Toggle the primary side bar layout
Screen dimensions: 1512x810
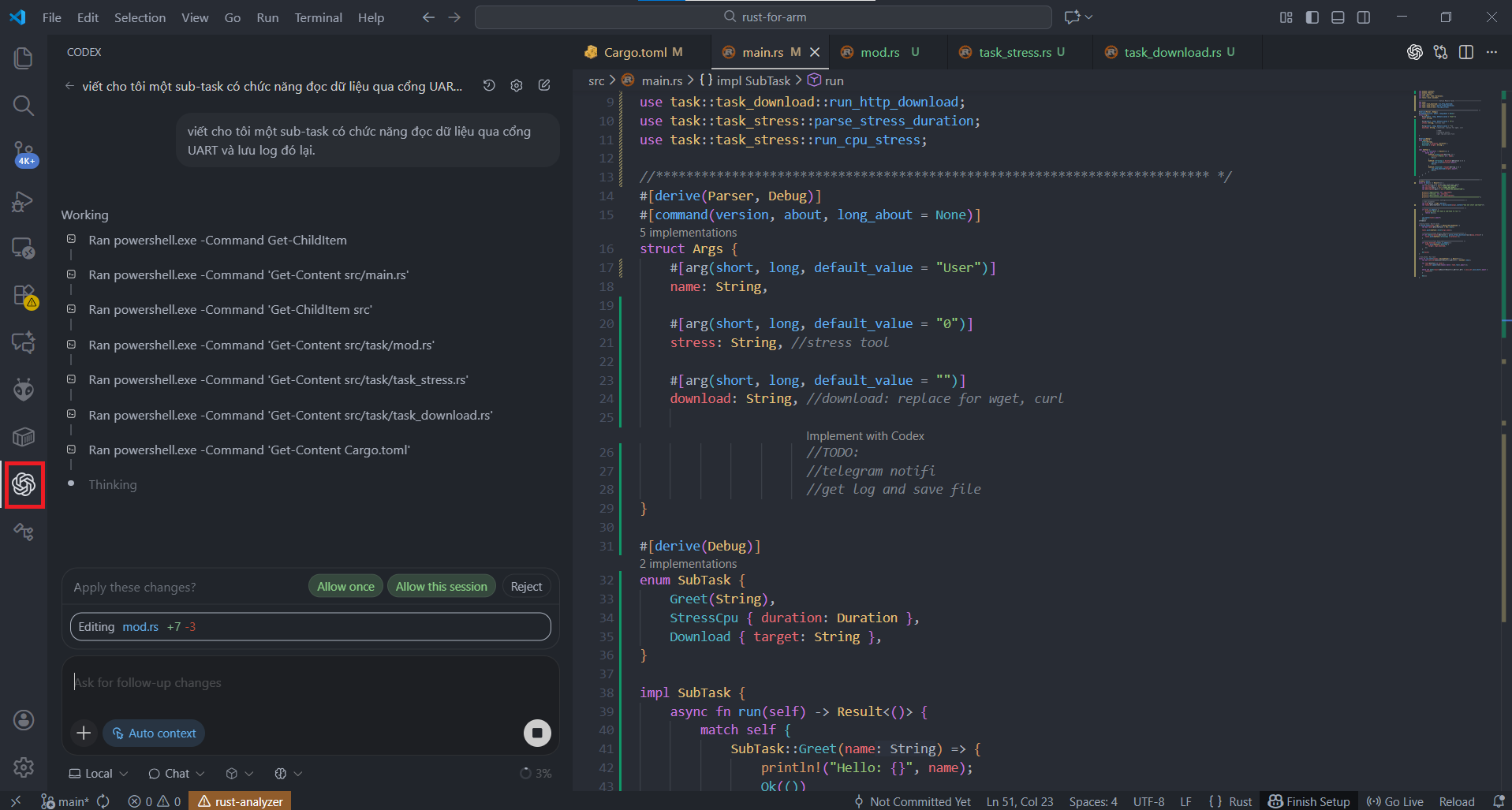click(1312, 17)
